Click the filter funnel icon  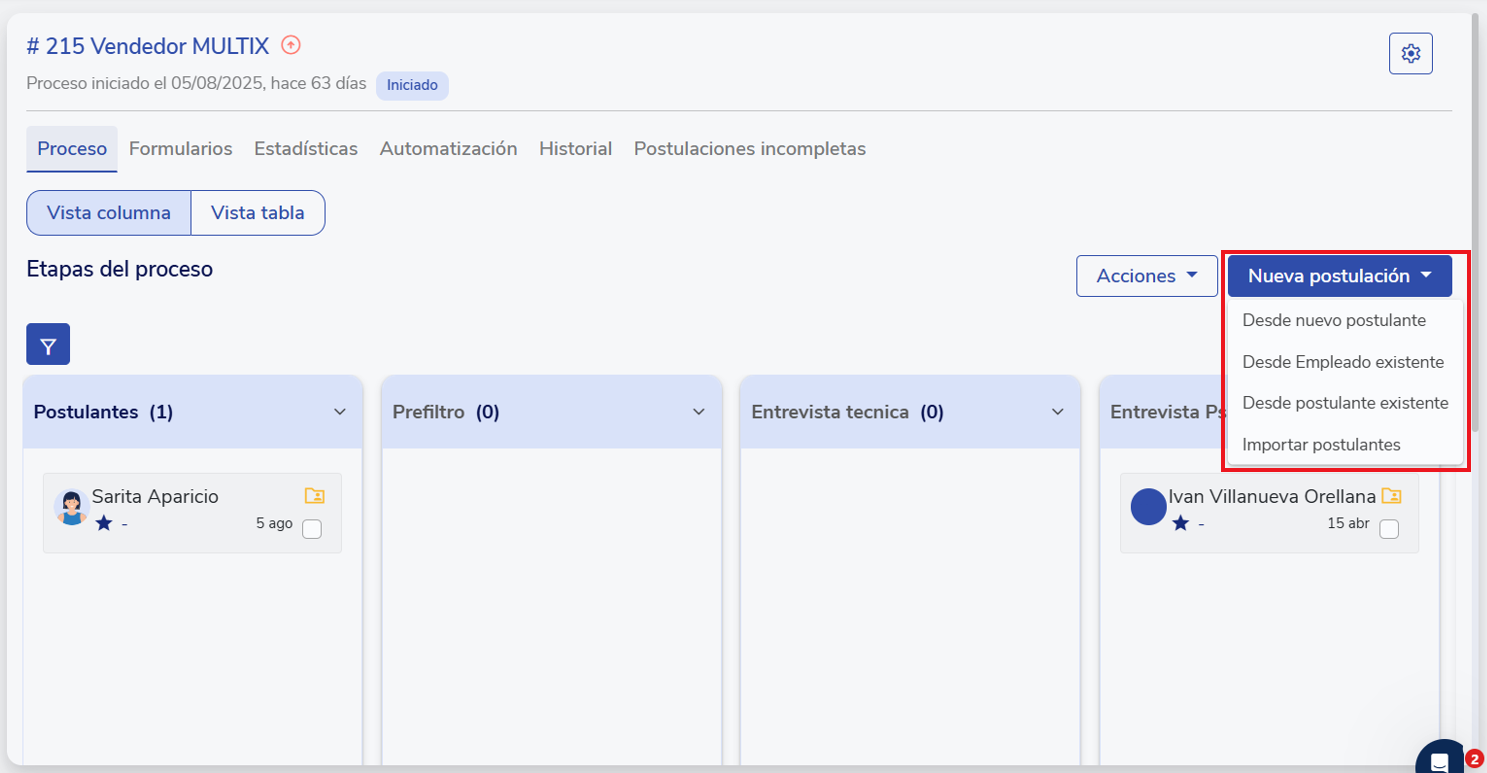click(48, 345)
